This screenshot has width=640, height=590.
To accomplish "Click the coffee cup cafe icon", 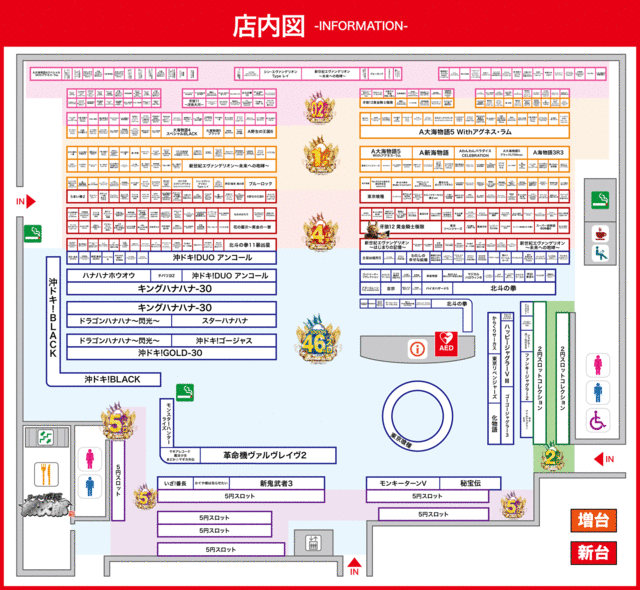I will 600,233.
